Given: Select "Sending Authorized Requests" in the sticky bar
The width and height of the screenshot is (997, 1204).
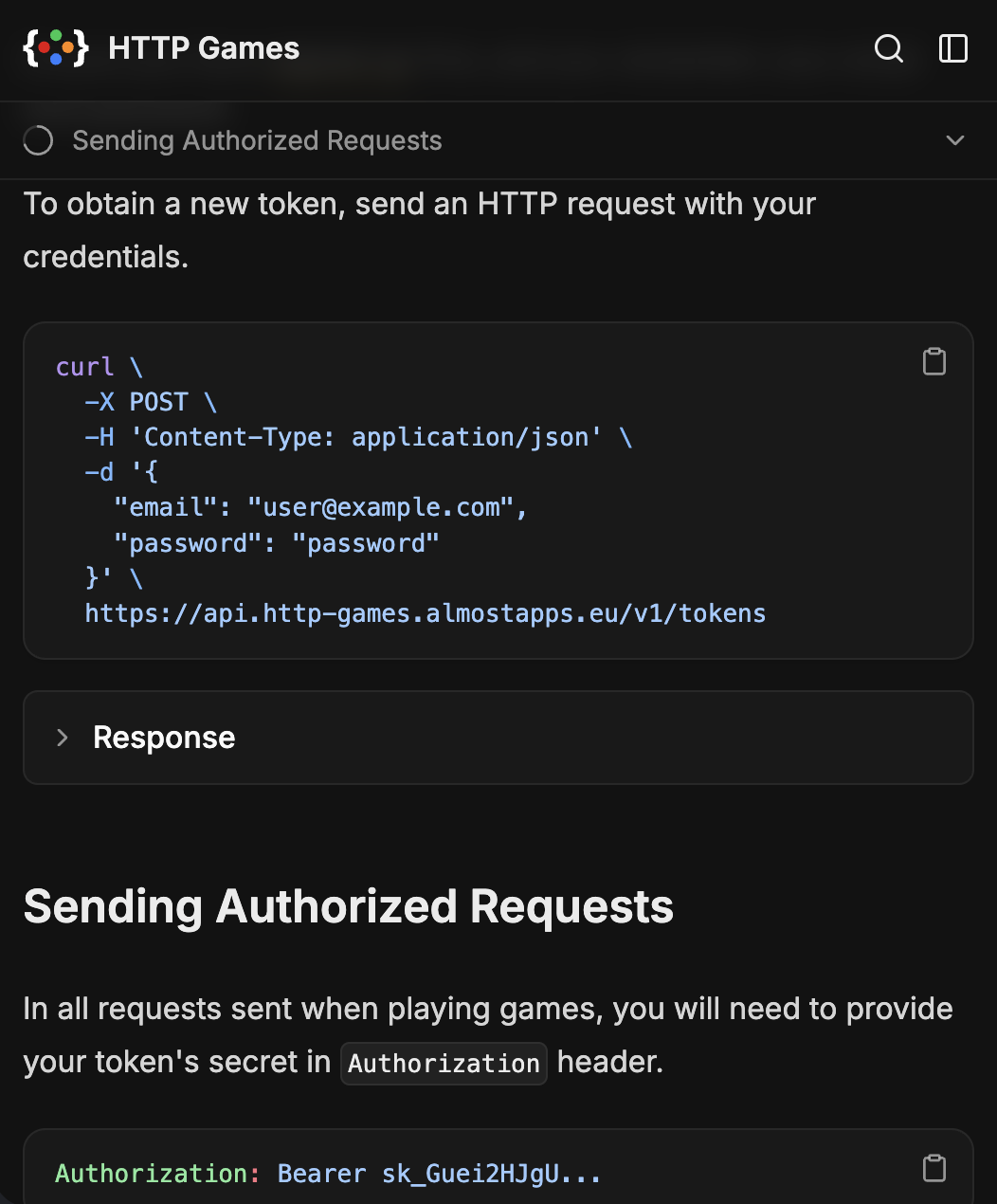Looking at the screenshot, I should 257,140.
